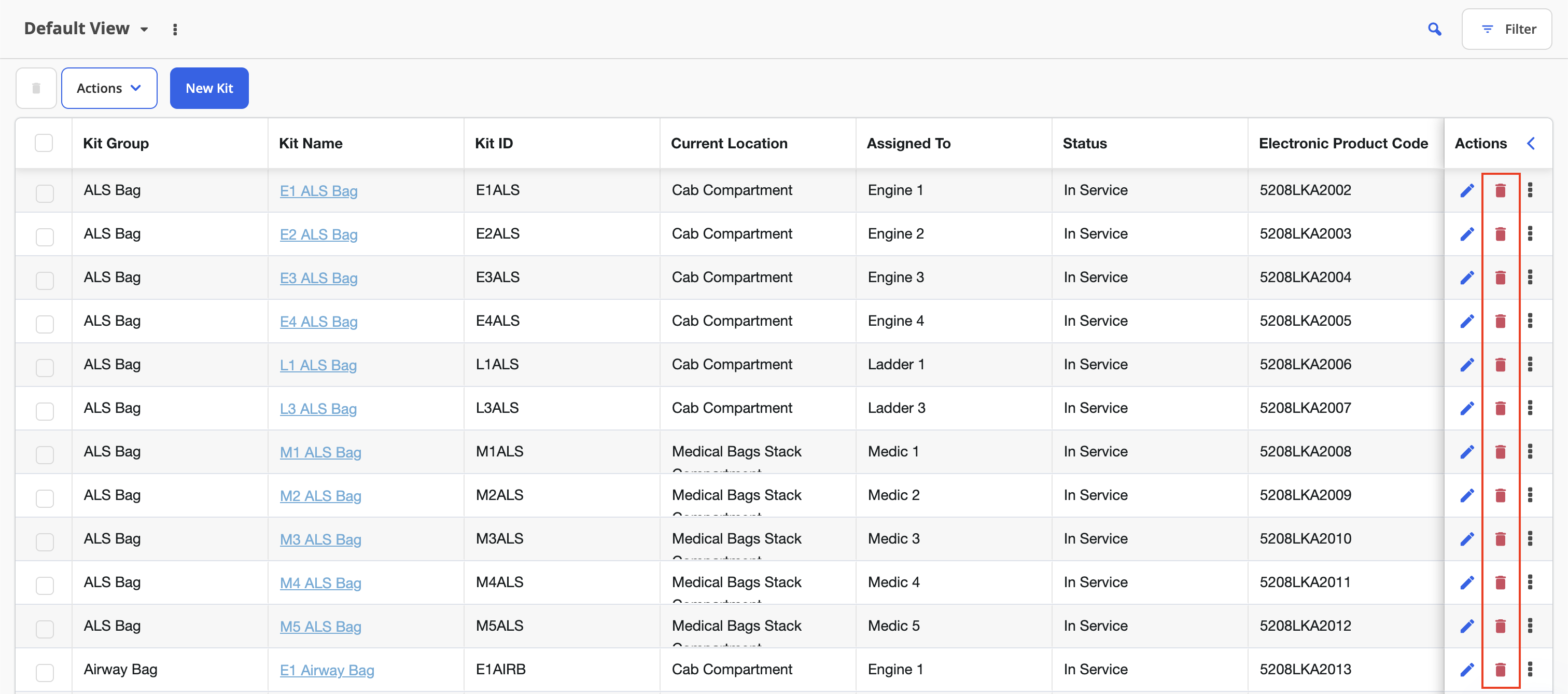This screenshot has width=1568, height=694.
Task: Click the bulk delete trash button next to Actions
Action: point(36,88)
